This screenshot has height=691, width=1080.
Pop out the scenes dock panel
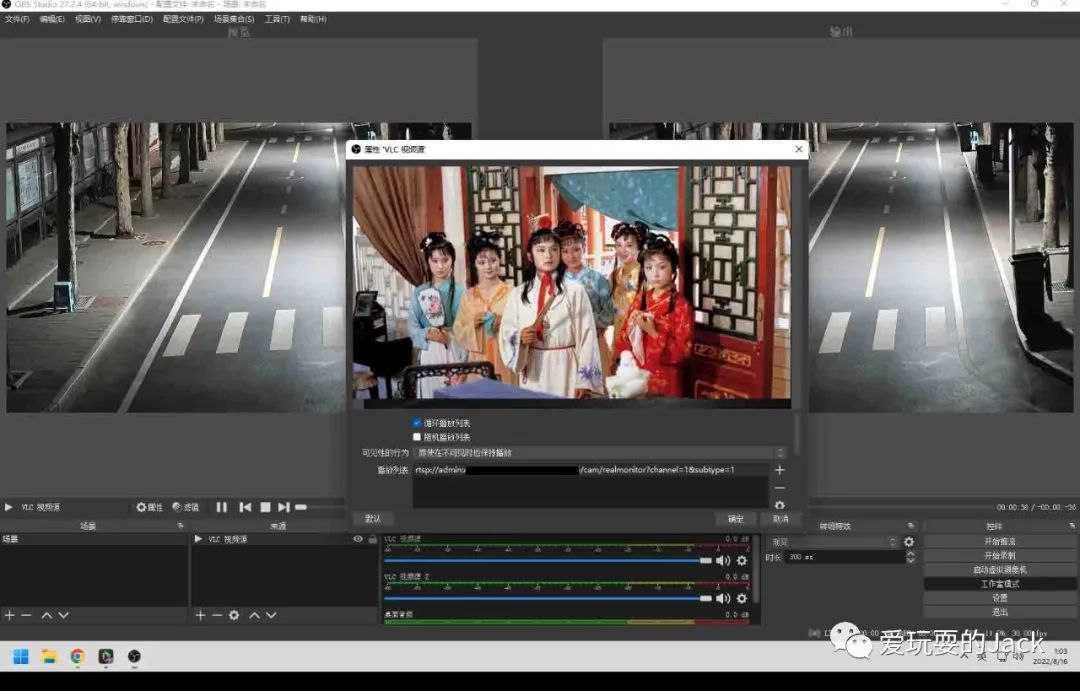(x=180, y=526)
